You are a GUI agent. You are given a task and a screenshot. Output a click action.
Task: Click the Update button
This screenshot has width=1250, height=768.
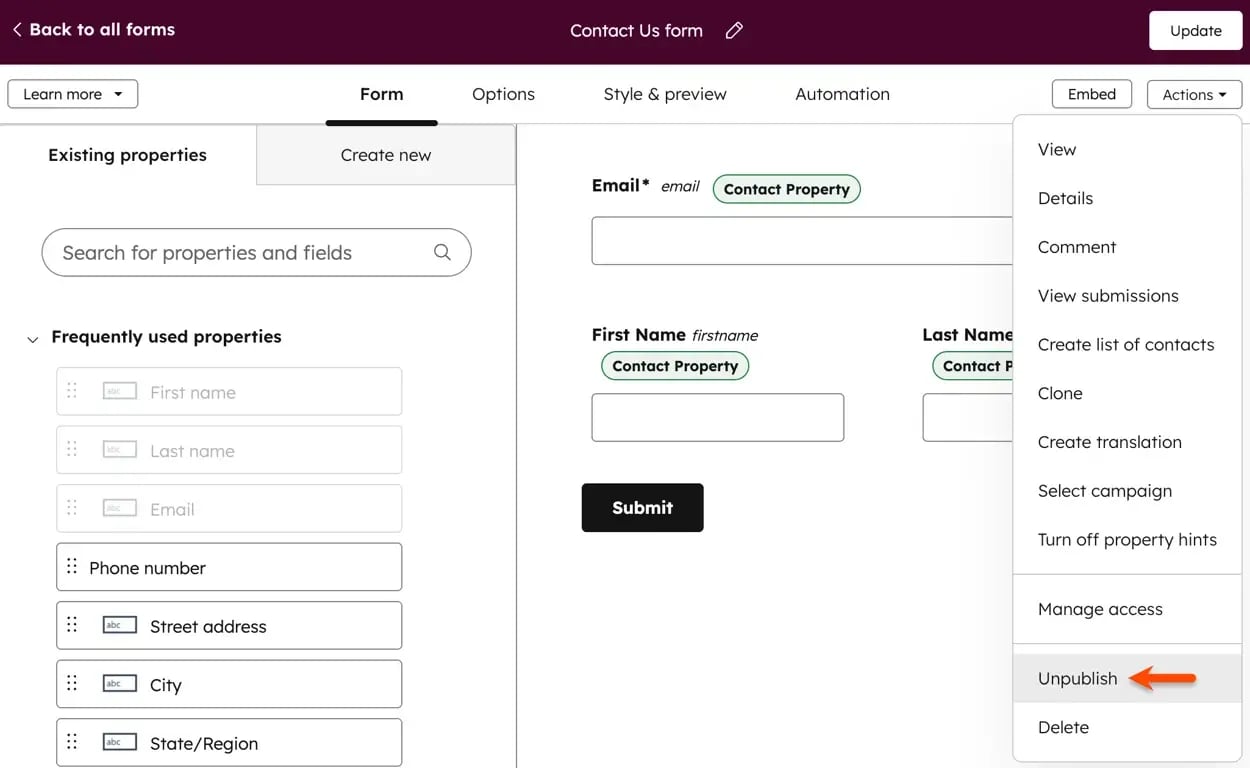pyautogui.click(x=1195, y=30)
